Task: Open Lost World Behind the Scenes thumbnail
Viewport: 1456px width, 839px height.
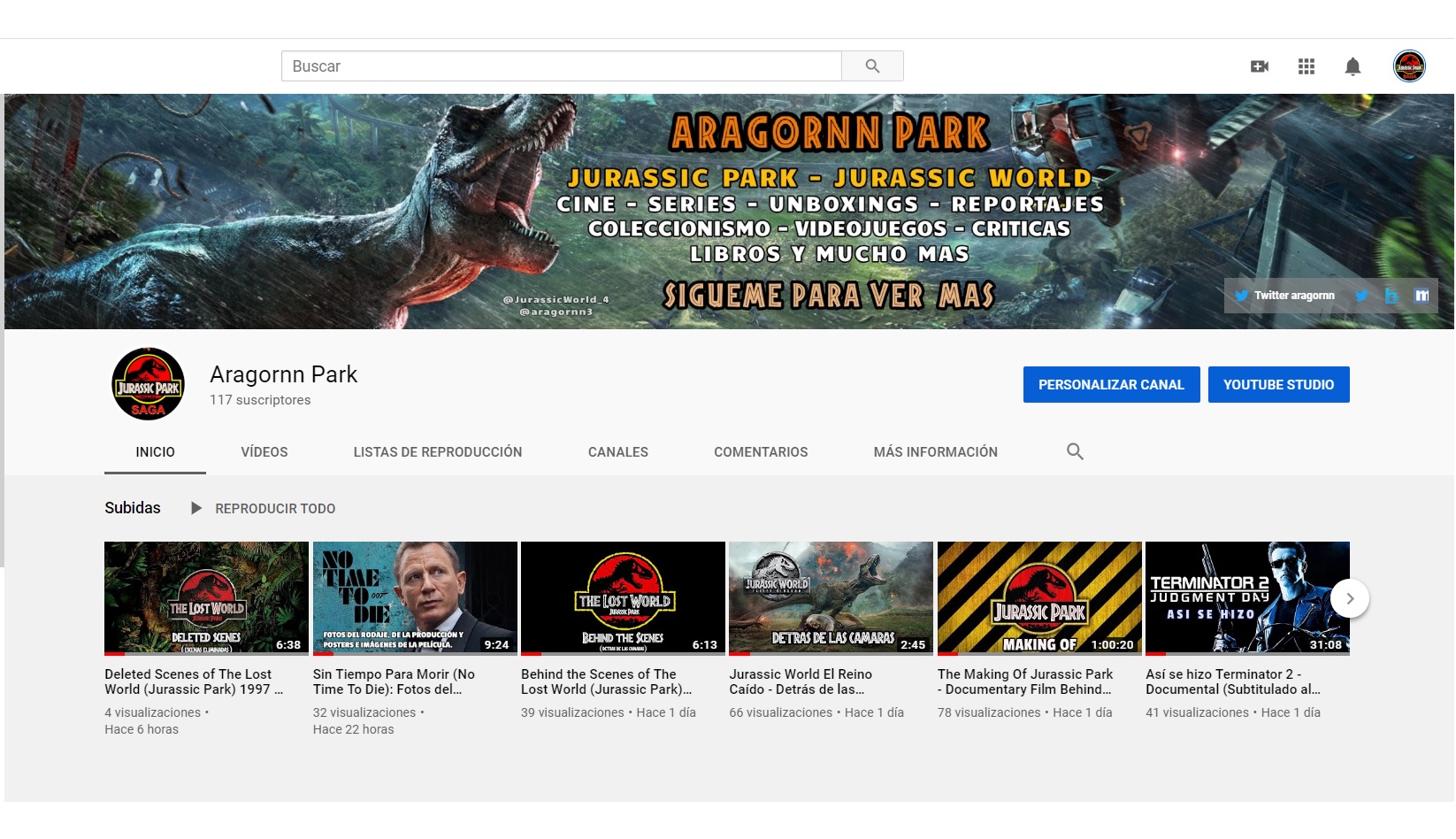Action: pos(623,598)
